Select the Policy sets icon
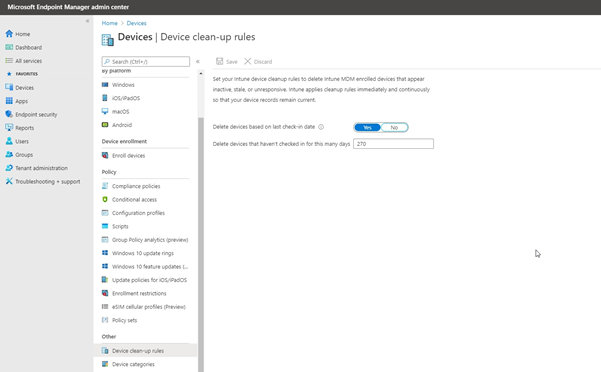 [105, 320]
